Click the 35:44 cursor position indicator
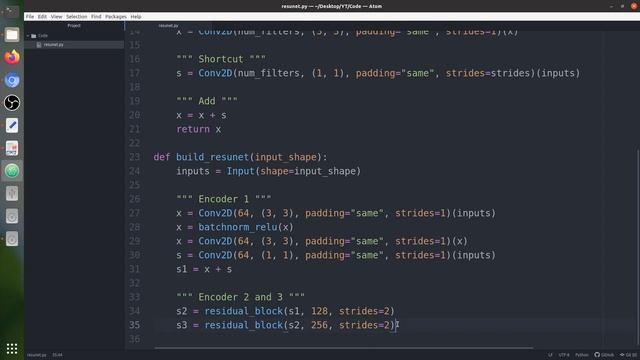Viewport: 640px width, 360px height. (58, 355)
